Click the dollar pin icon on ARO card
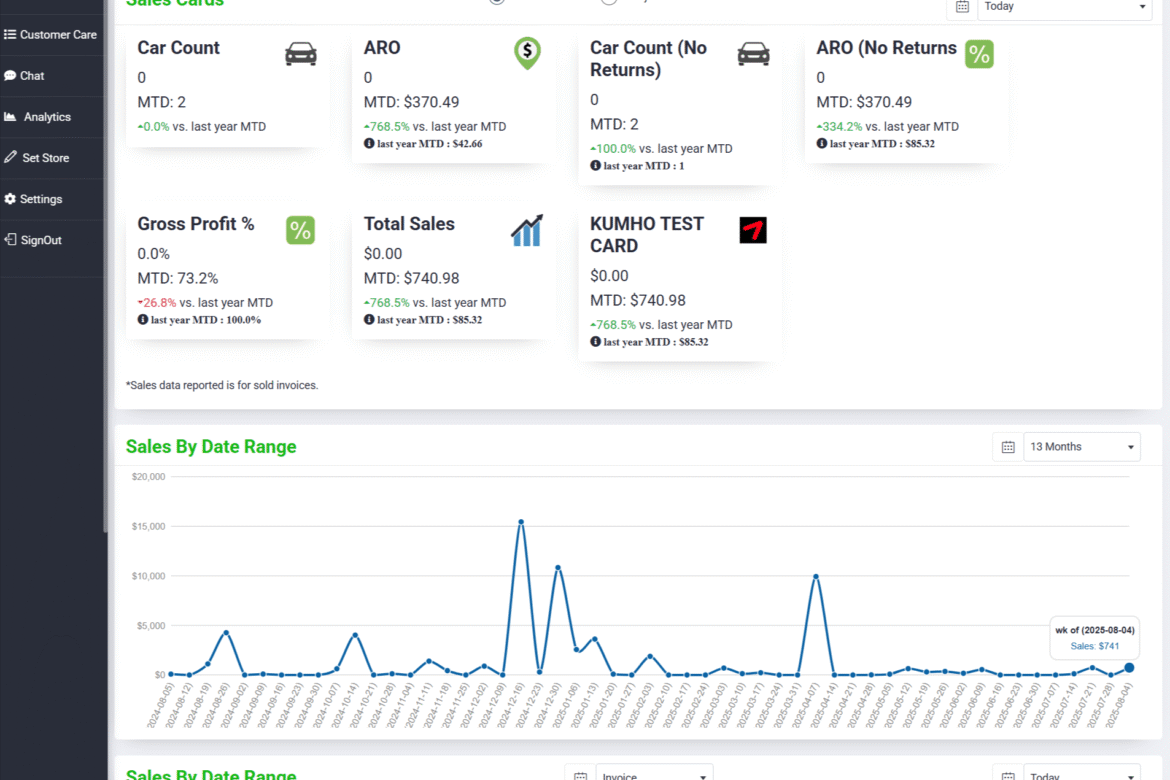1170x780 pixels. tap(527, 53)
